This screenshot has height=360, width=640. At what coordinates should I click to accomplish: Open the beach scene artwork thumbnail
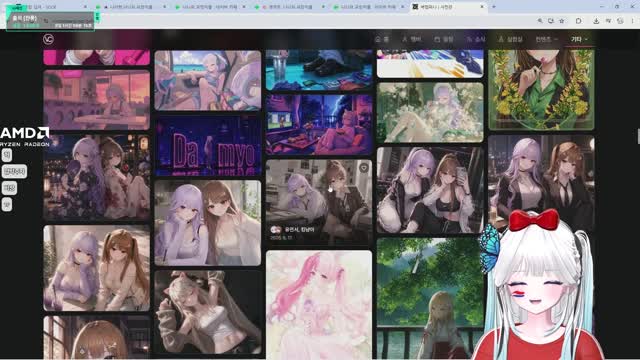208,80
